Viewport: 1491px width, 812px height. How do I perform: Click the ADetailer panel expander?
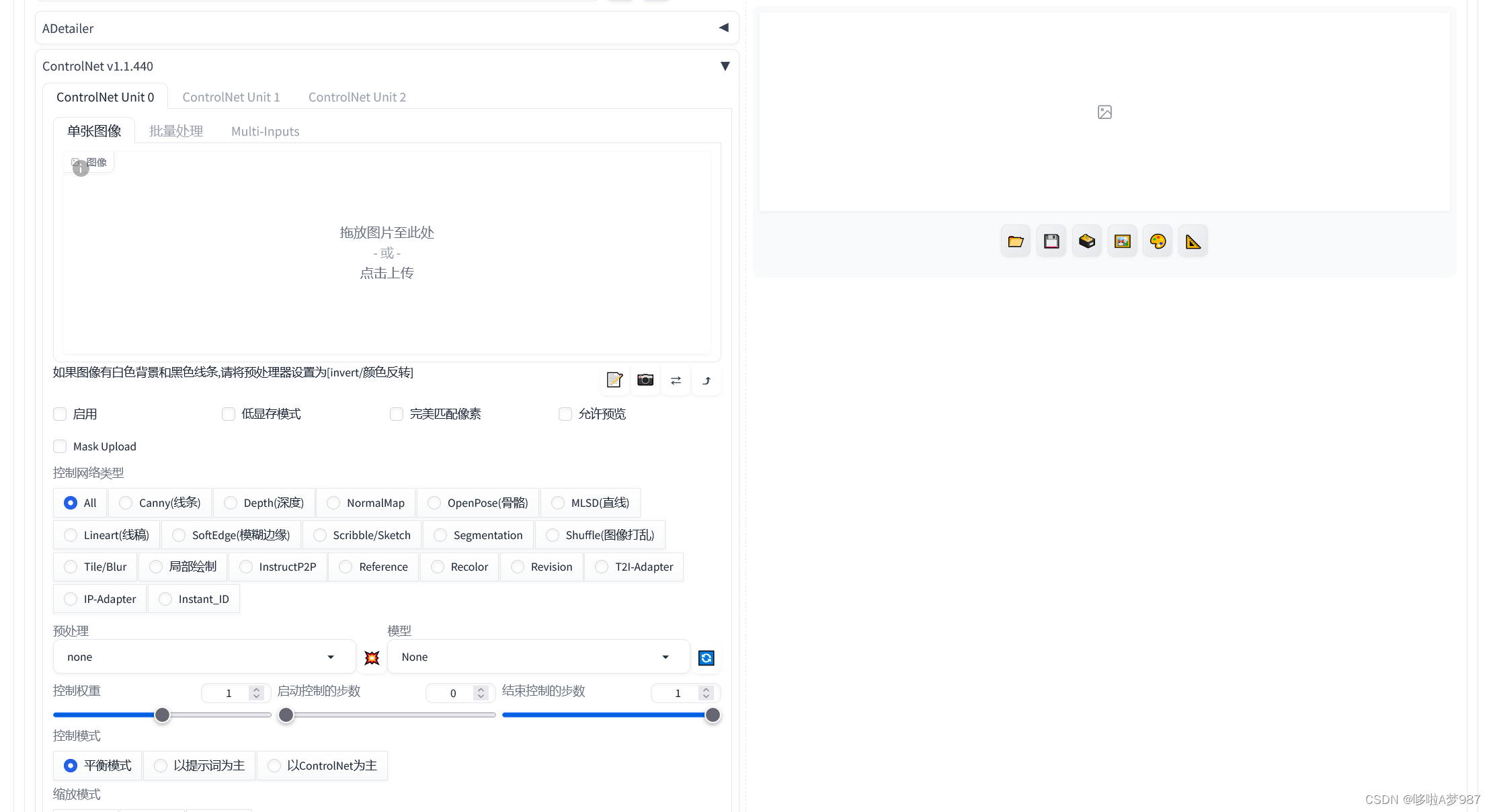point(723,27)
